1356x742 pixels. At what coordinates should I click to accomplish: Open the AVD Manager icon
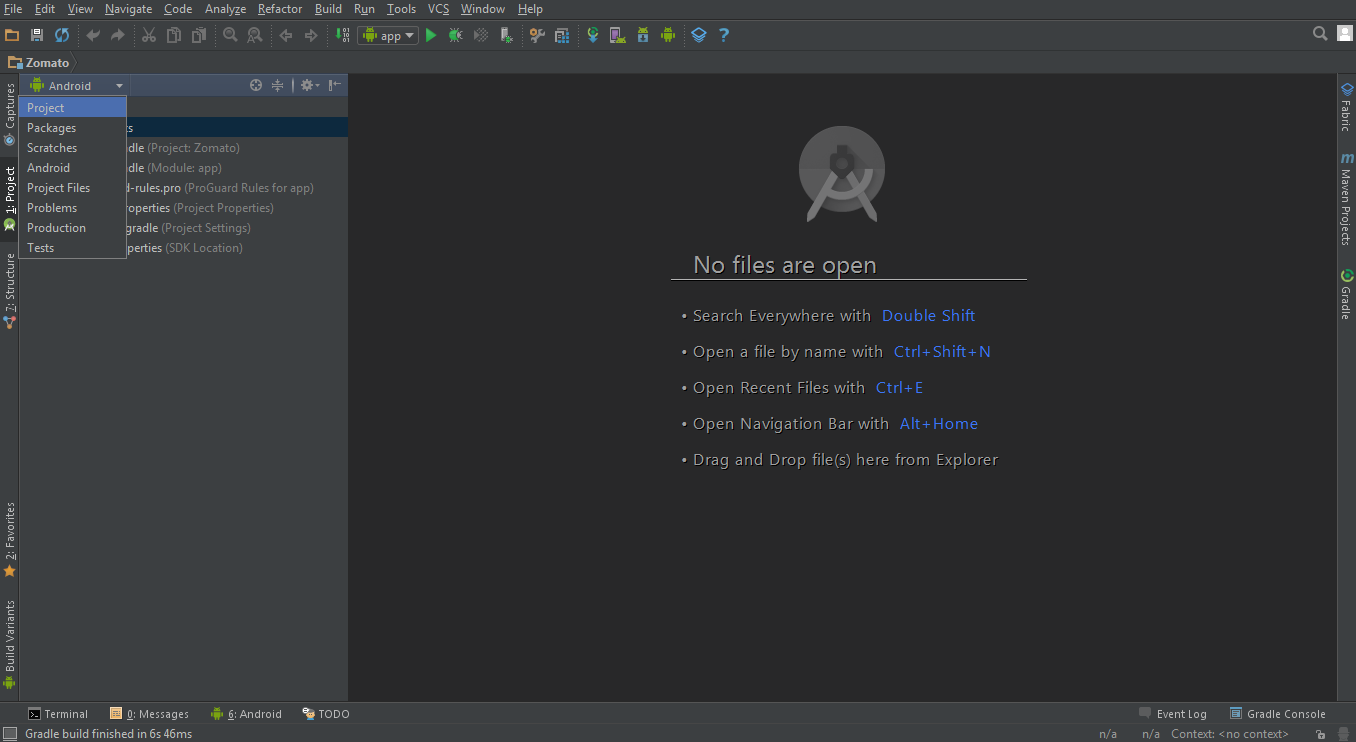tap(618, 35)
